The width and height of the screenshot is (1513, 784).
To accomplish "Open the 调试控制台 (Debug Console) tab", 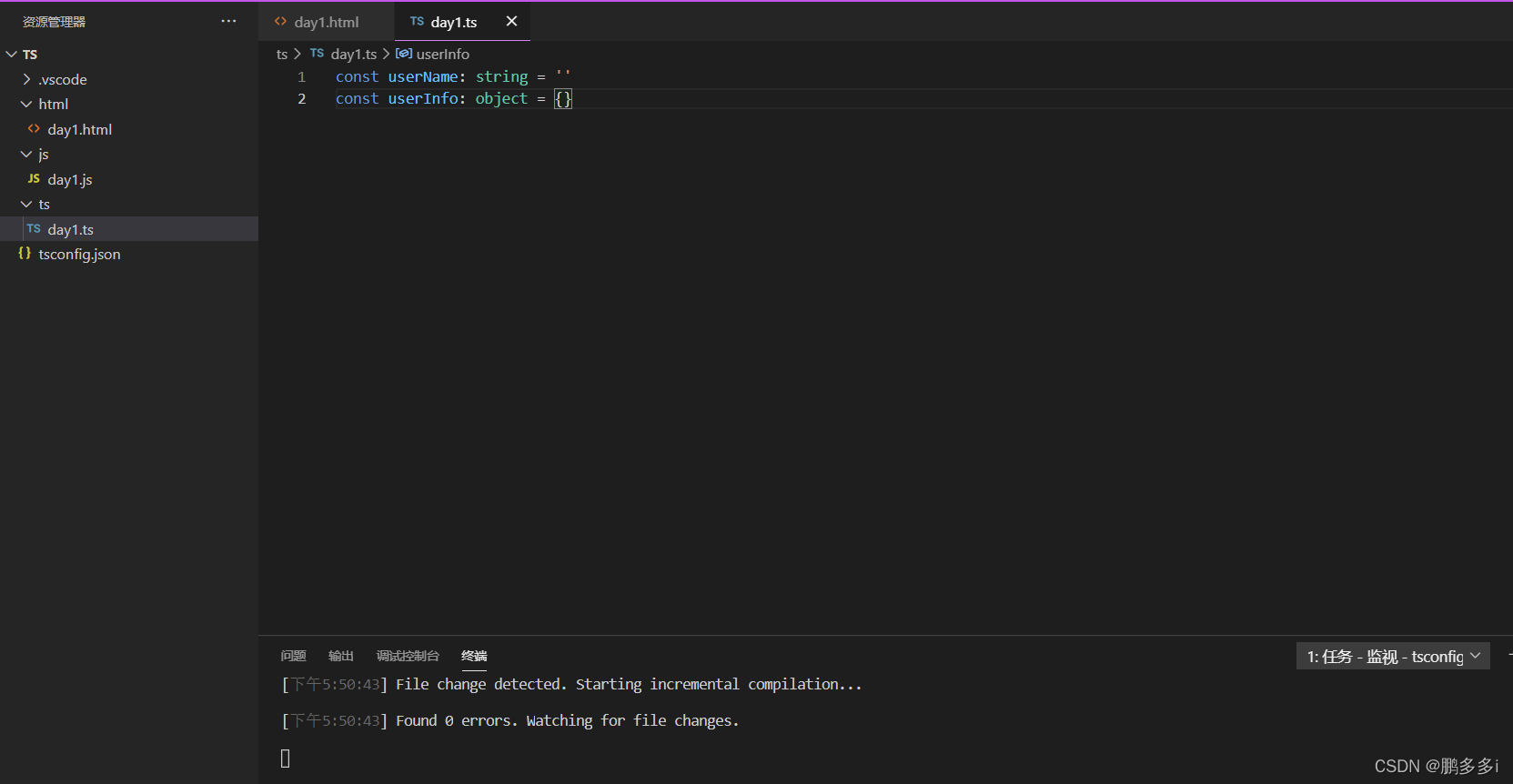I will pyautogui.click(x=408, y=656).
